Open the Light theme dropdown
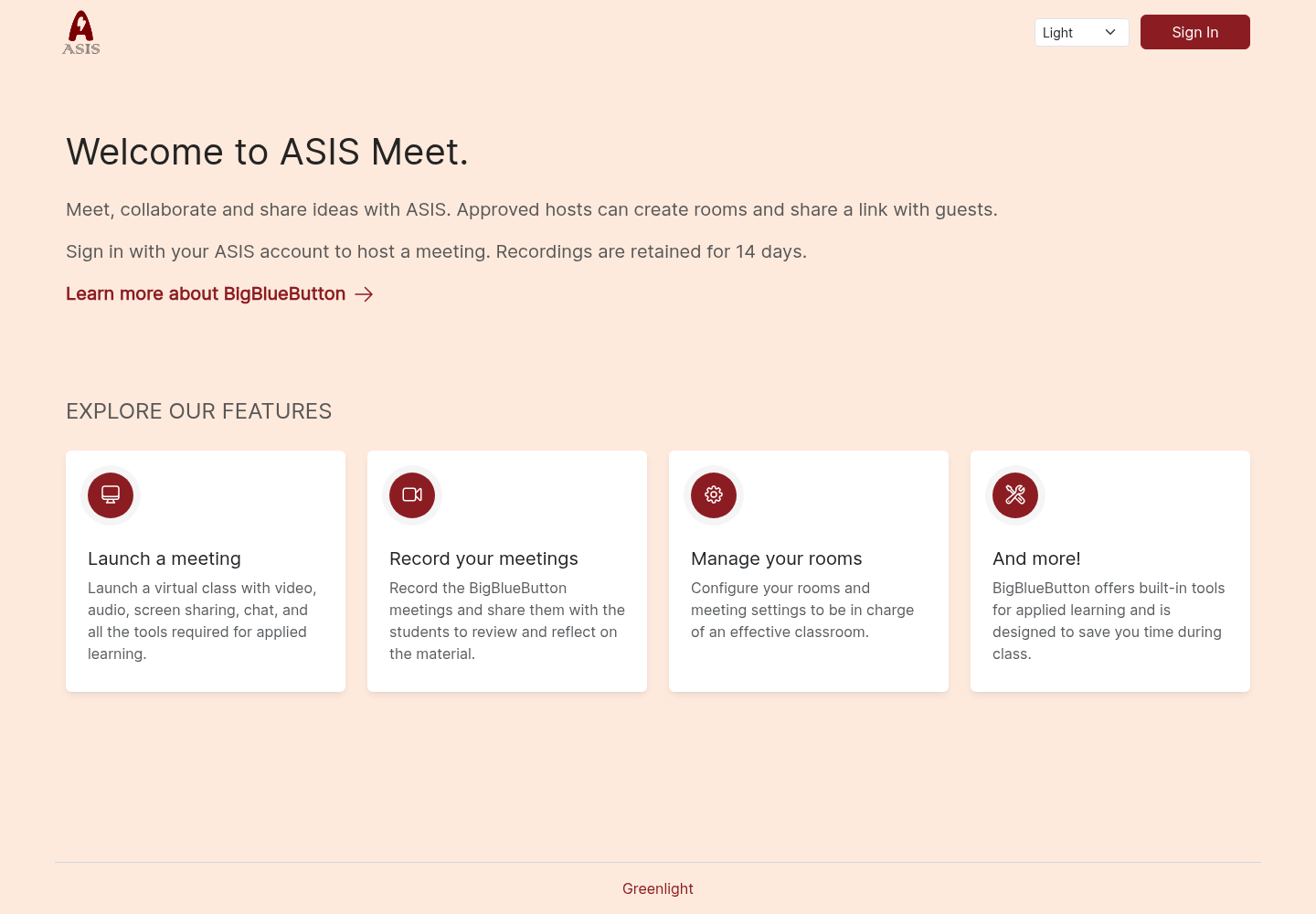Image resolution: width=1316 pixels, height=914 pixels. [x=1082, y=32]
